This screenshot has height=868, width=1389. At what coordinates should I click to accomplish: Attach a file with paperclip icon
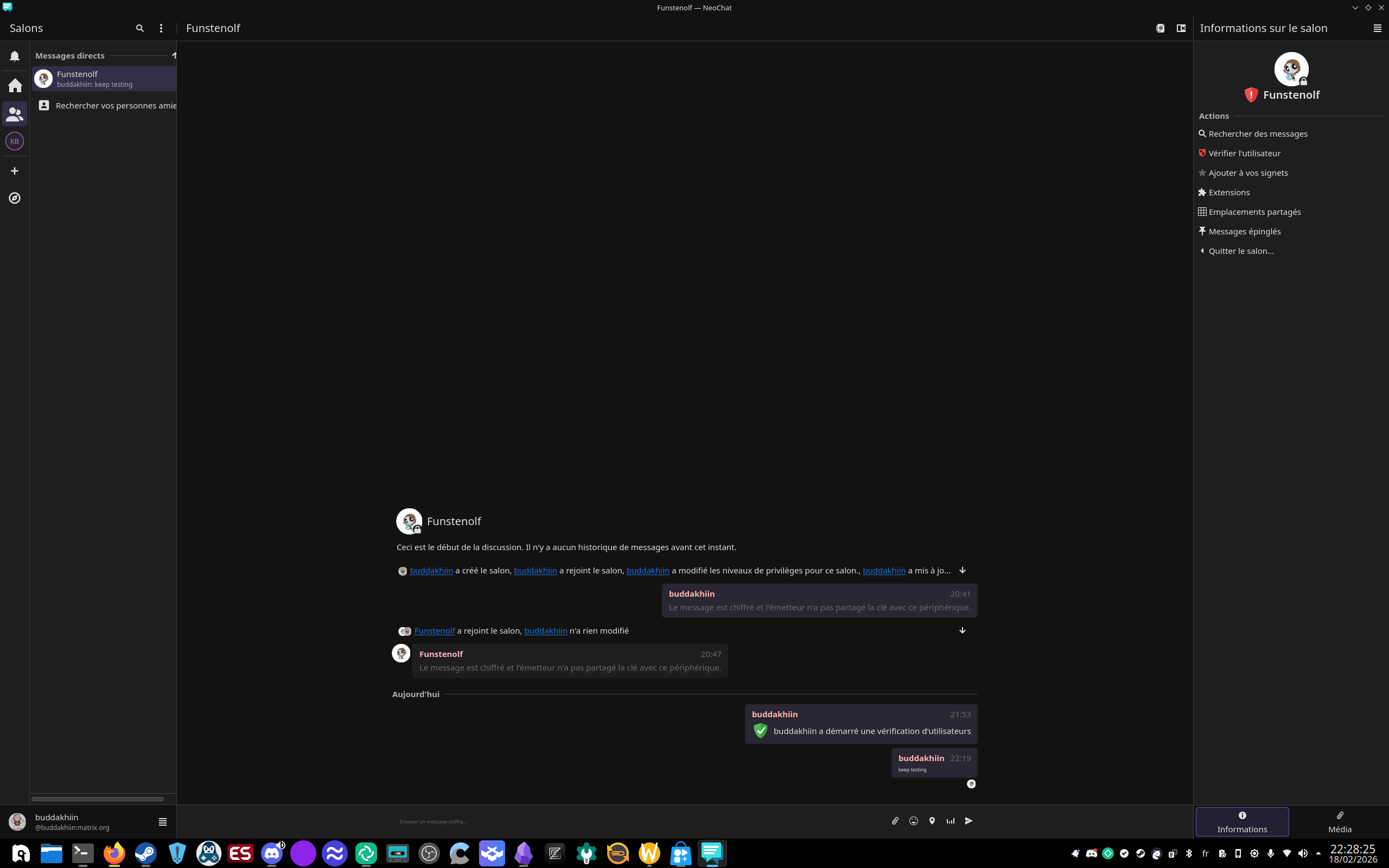pyautogui.click(x=895, y=821)
